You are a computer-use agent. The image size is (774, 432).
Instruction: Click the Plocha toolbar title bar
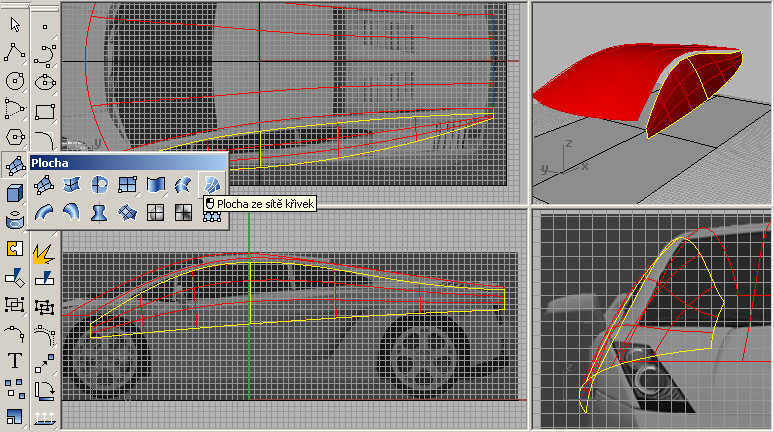[128, 162]
